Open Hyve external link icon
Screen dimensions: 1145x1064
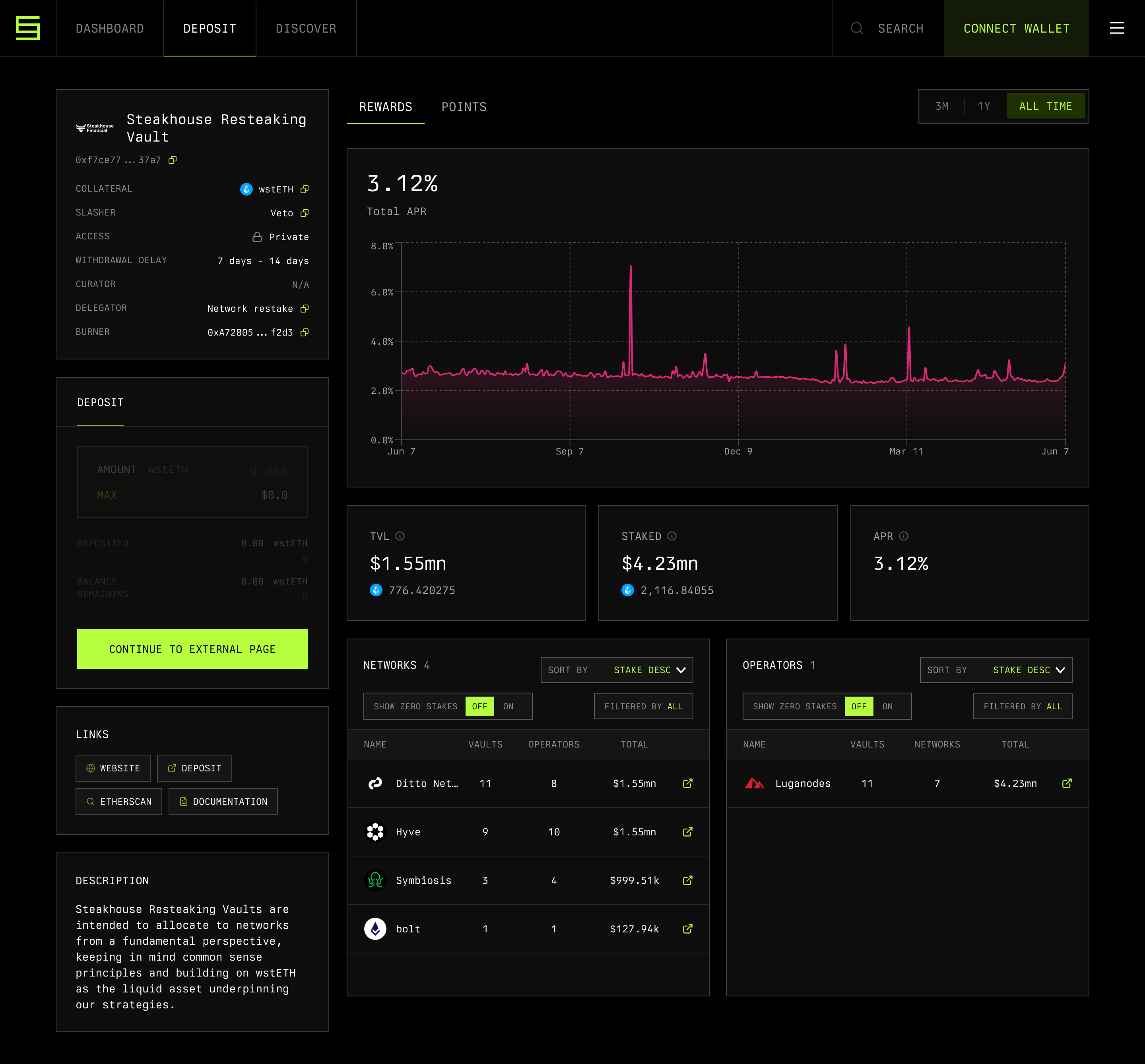pos(687,831)
